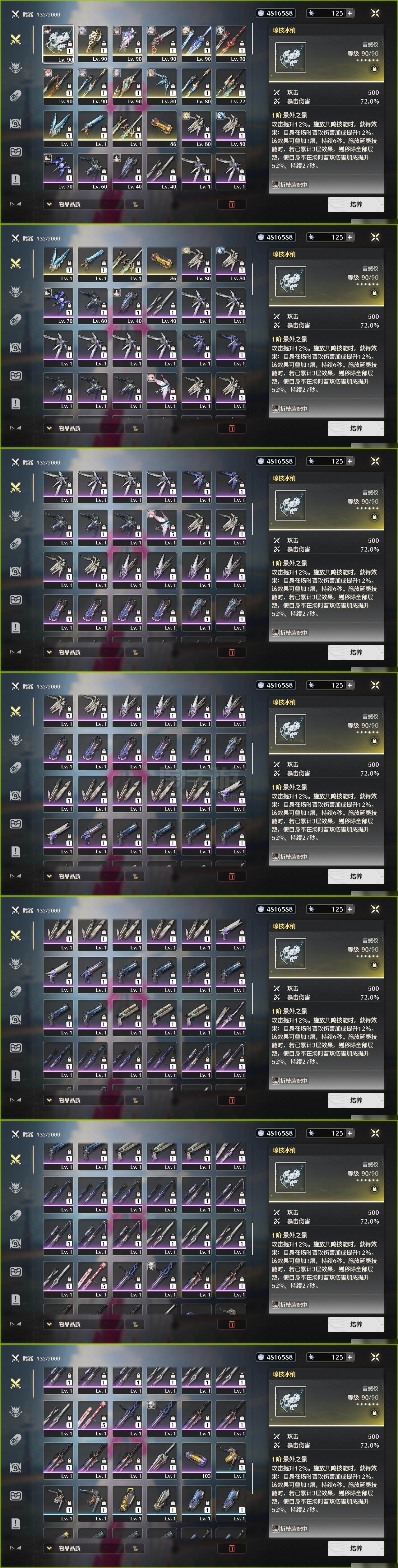The image size is (398, 1568).
Task: Collapse the sidebar using arrows in topmost panel
Action: [x=16, y=204]
